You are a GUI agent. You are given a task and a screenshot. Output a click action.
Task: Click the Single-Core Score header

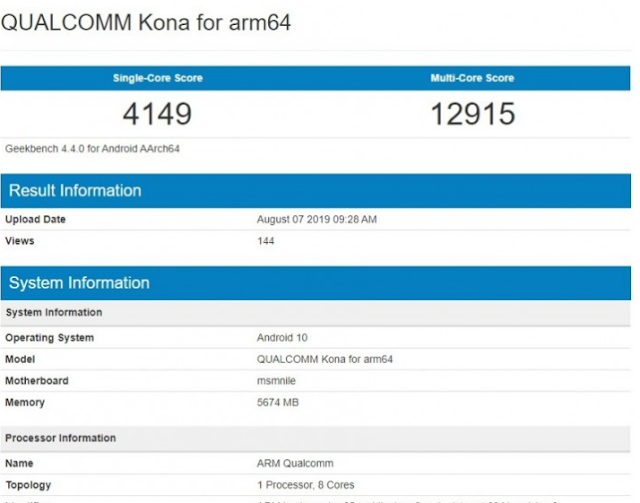(x=158, y=78)
